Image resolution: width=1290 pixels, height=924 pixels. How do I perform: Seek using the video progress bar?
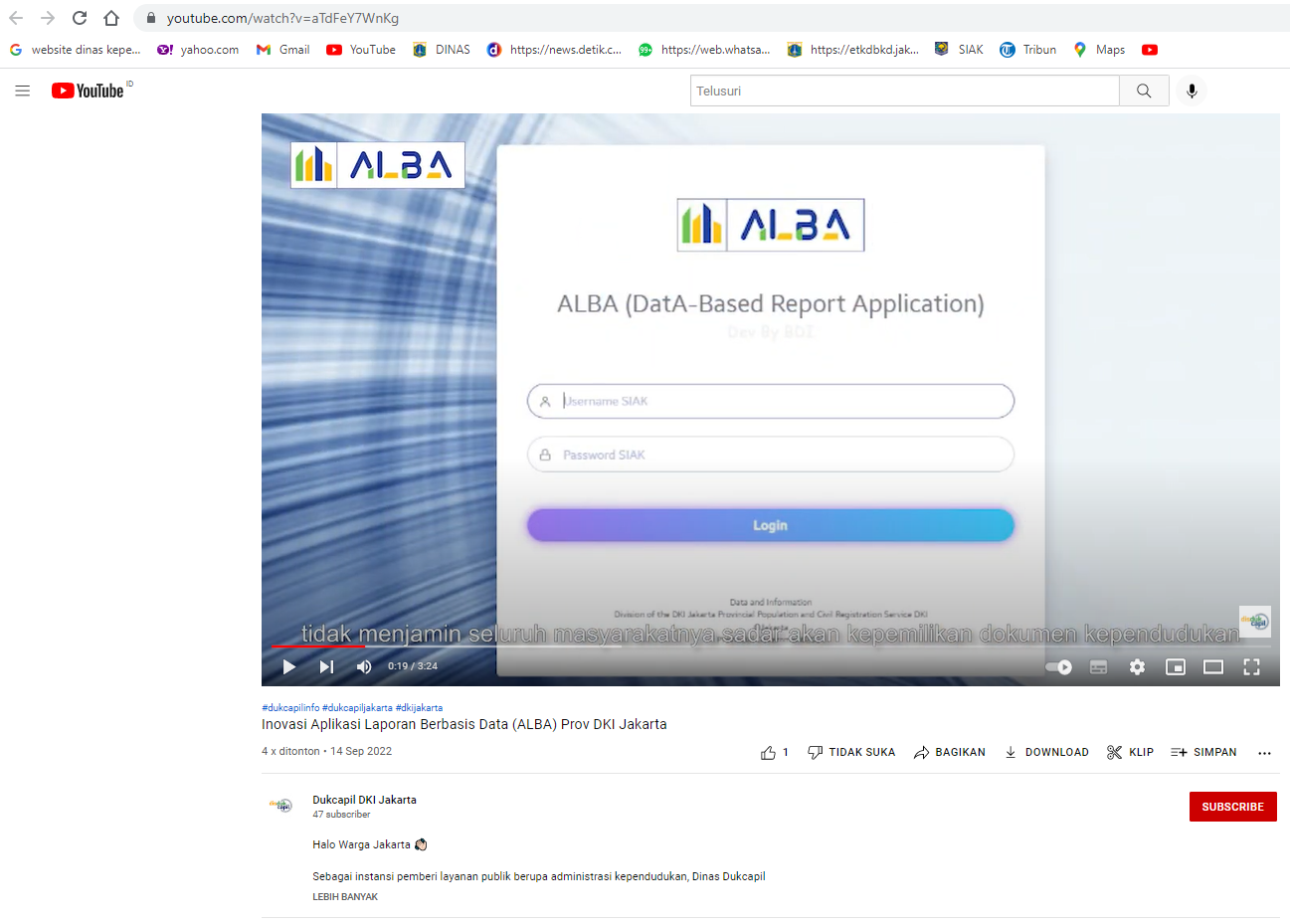[x=771, y=647]
